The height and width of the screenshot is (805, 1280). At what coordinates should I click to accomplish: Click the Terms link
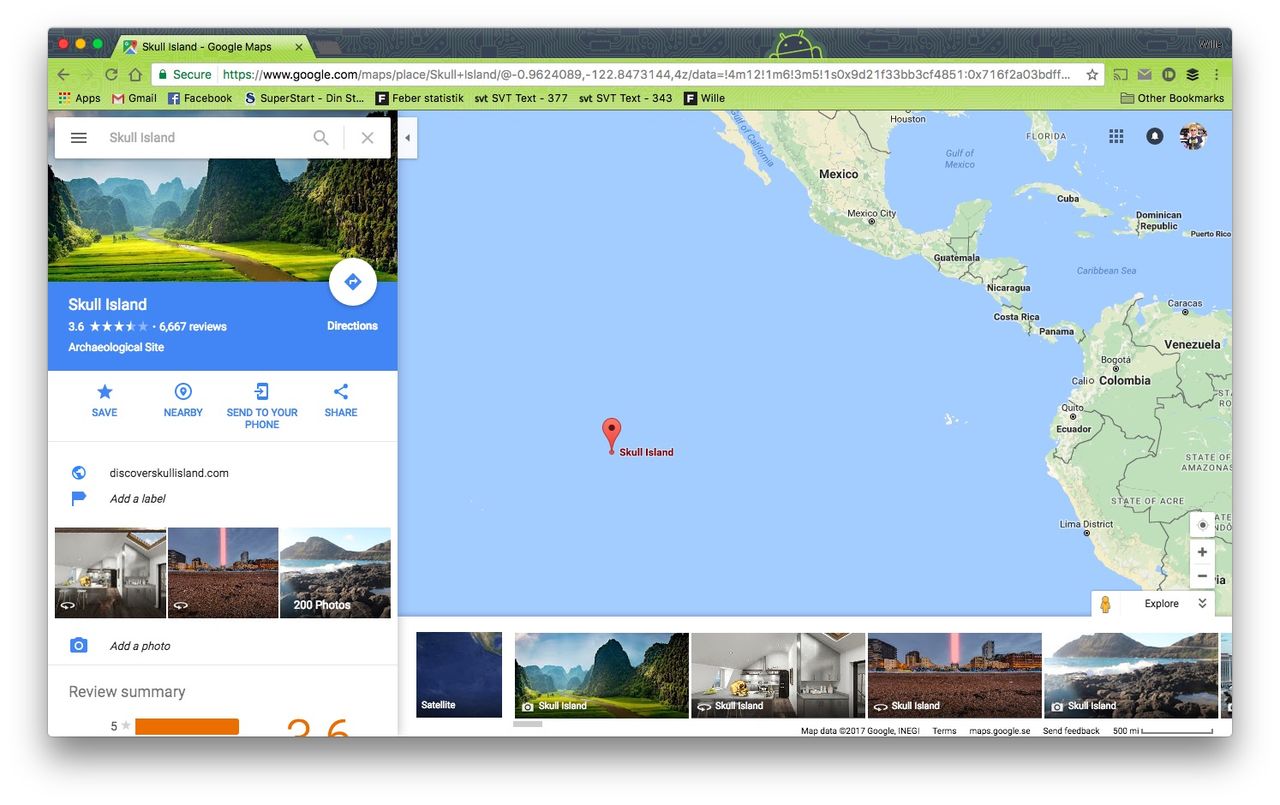[x=944, y=731]
